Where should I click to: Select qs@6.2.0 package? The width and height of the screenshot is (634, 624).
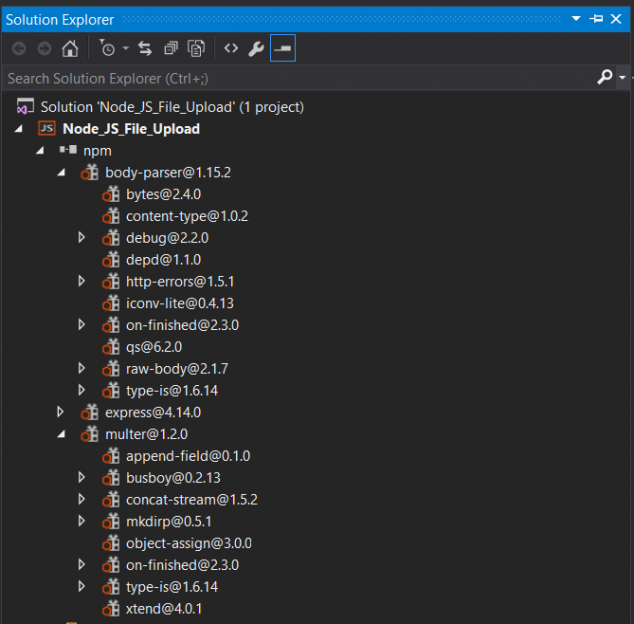(x=154, y=347)
